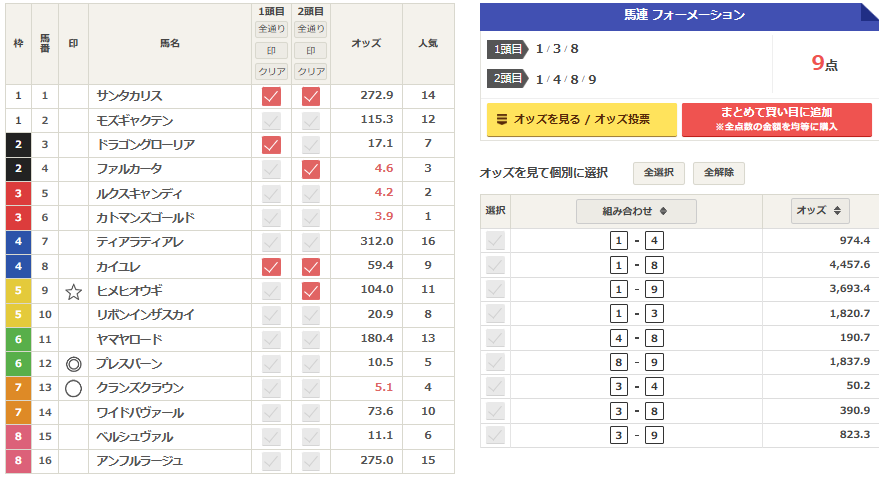Click クリア button under 2頭目
The width and height of the screenshot is (882, 480).
(311, 71)
